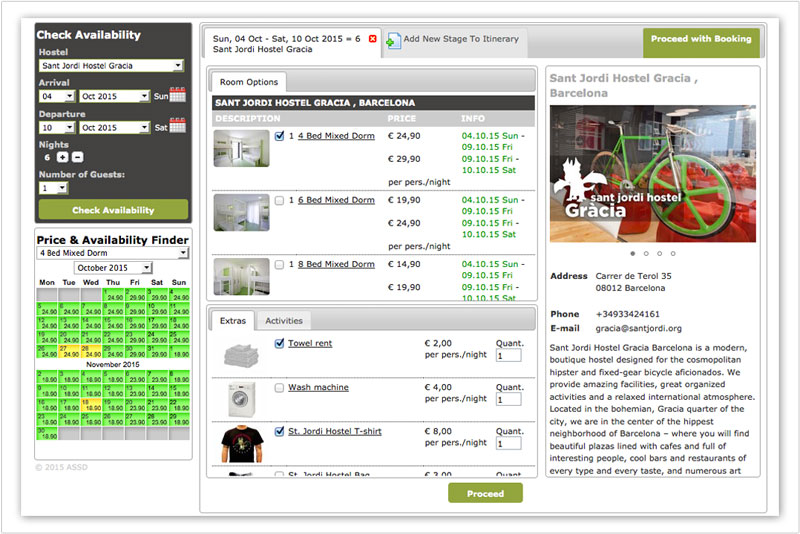The image size is (800, 534).
Task: Switch to the Activities tab
Action: tap(284, 321)
